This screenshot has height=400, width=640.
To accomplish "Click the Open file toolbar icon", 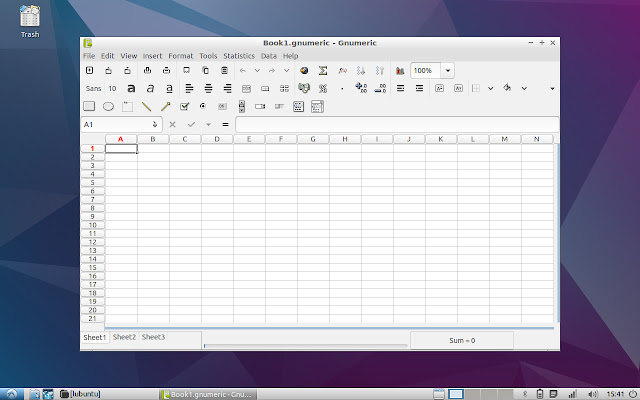I will 108,70.
